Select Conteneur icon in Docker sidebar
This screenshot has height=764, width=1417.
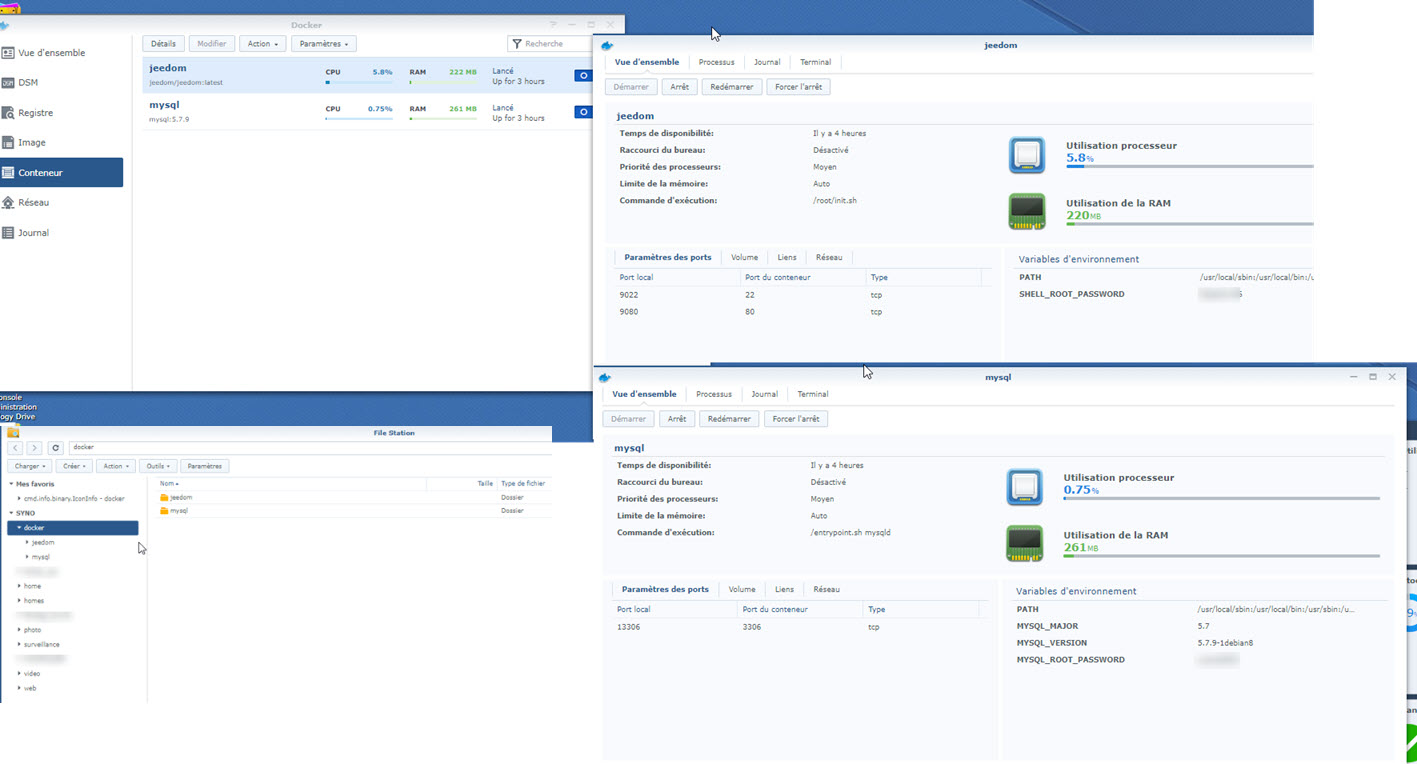point(8,173)
